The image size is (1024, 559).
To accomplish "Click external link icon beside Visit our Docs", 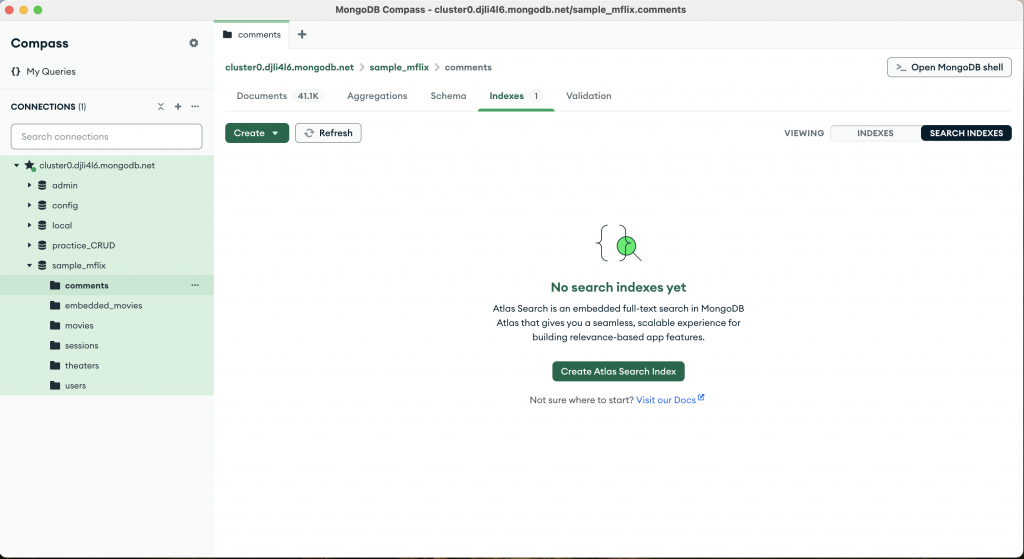I will click(x=701, y=397).
